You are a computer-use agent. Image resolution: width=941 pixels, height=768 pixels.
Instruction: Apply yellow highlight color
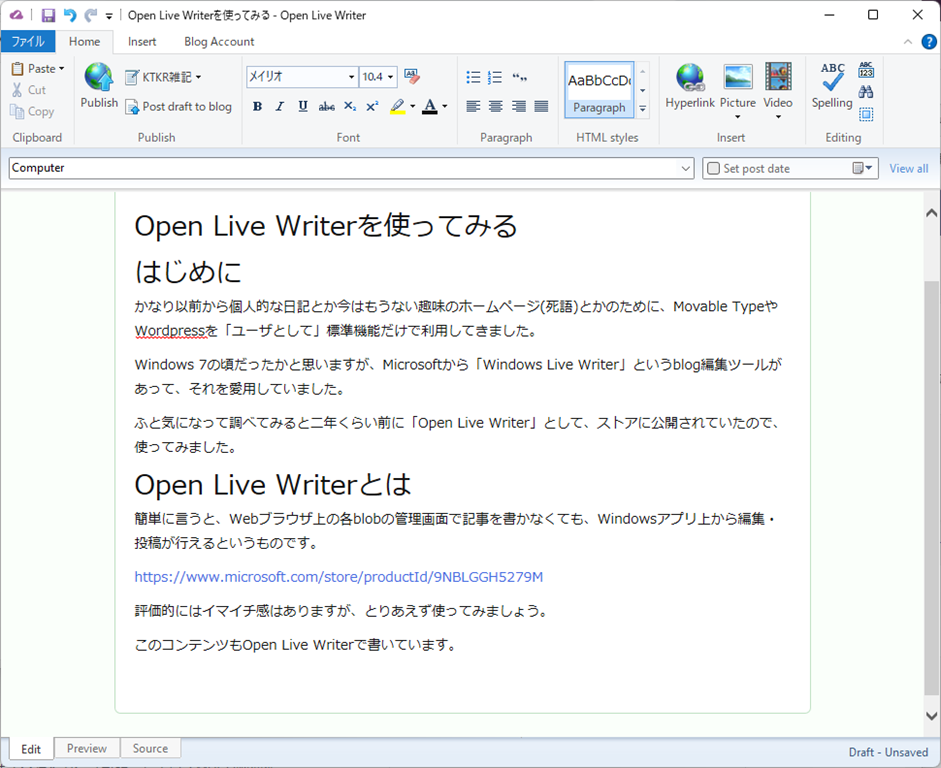(x=397, y=106)
